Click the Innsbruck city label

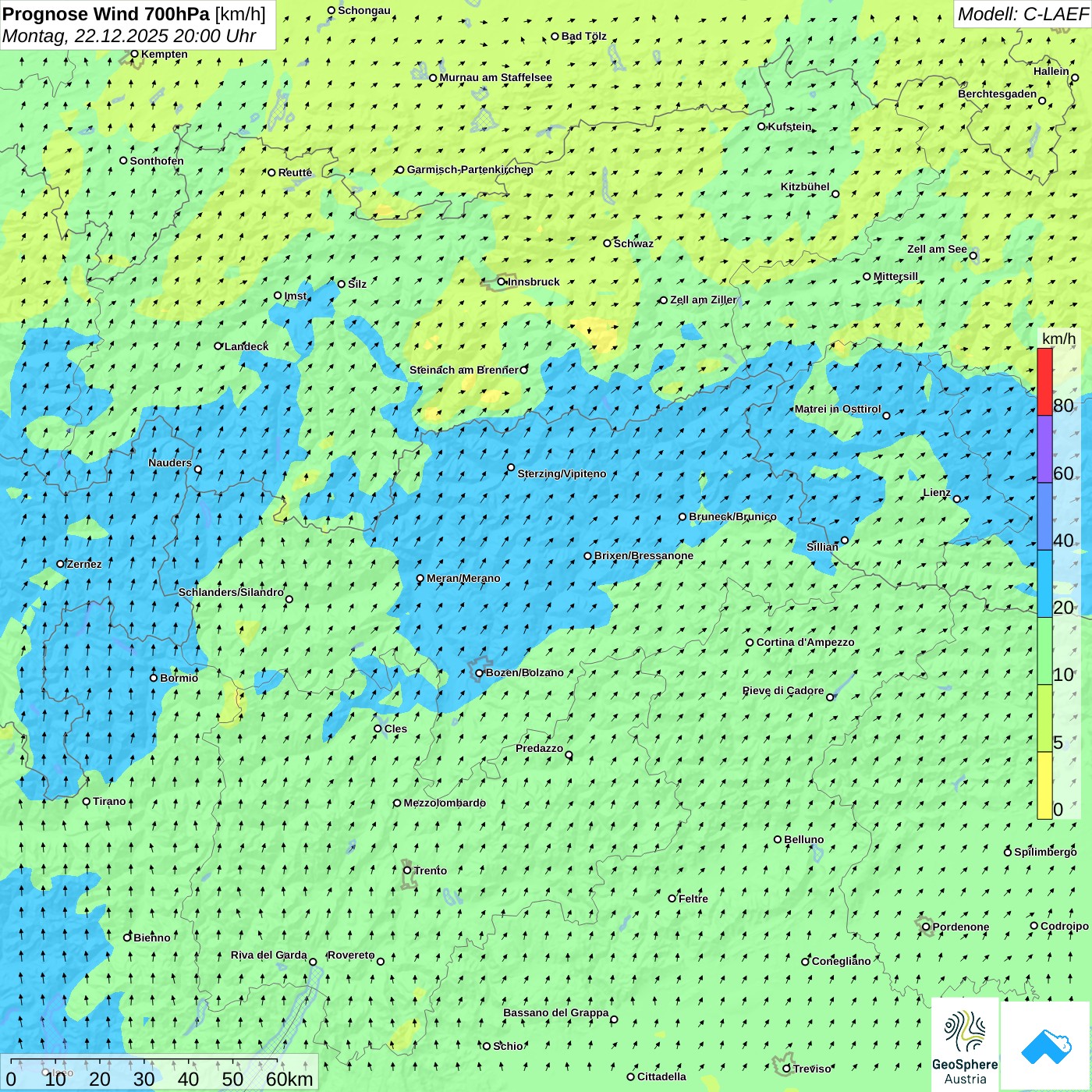coord(534,282)
